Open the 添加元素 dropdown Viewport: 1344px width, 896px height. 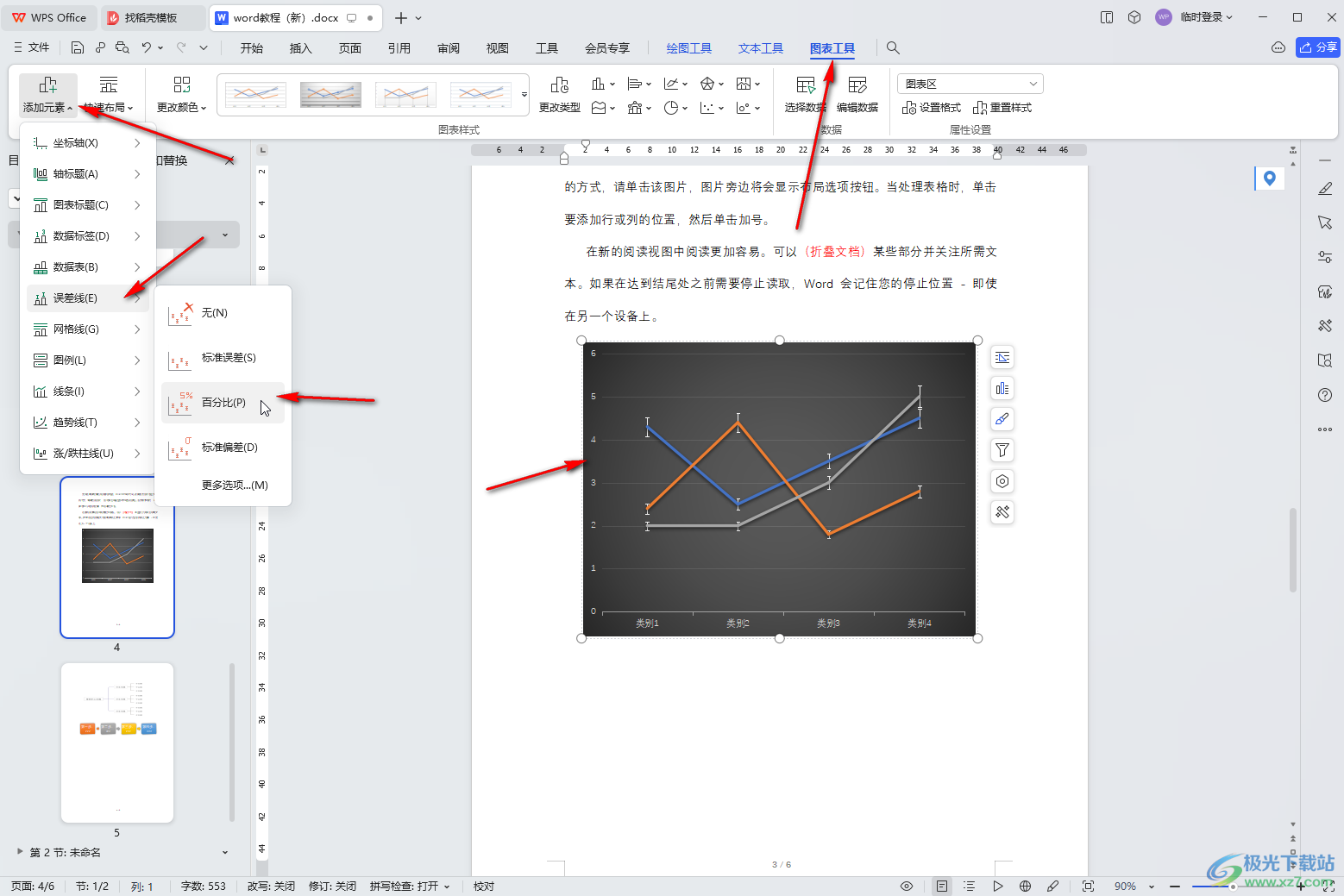[48, 95]
